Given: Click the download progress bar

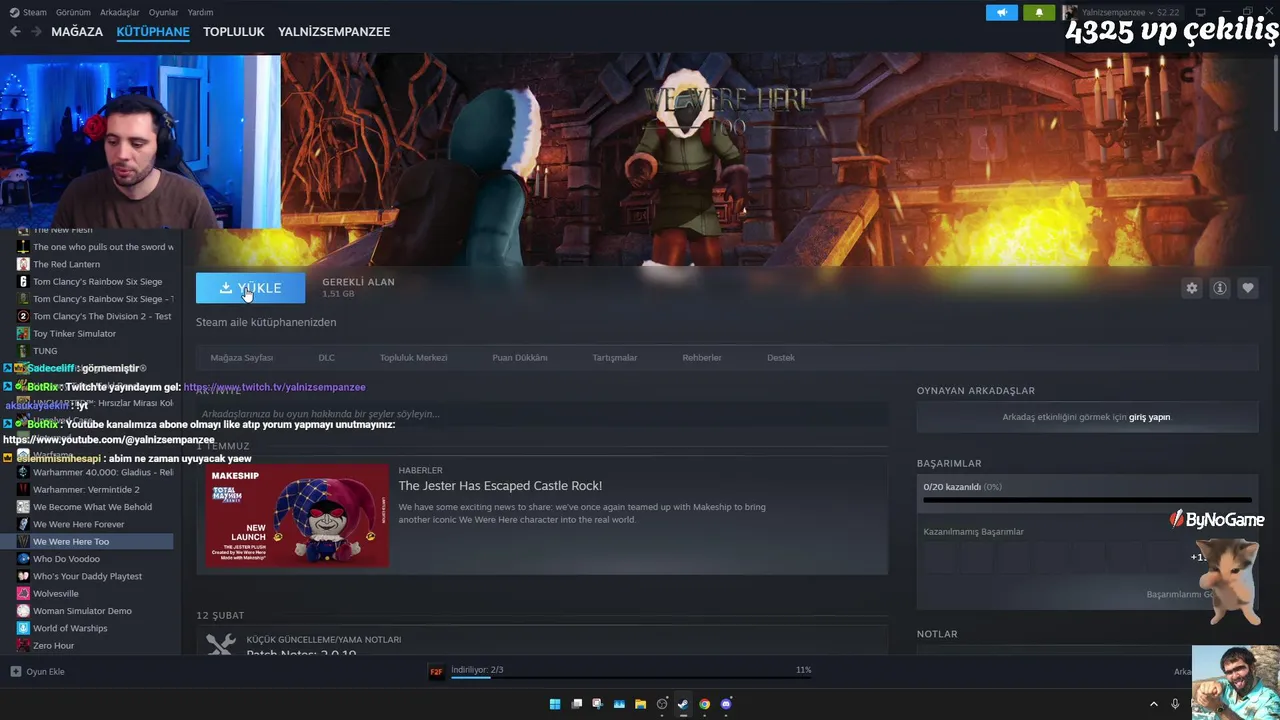Looking at the screenshot, I should click(630, 677).
